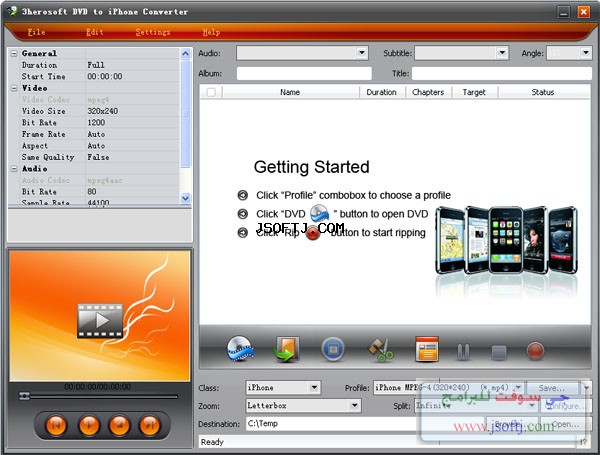Start ripping with the red Rip button

(x=535, y=351)
